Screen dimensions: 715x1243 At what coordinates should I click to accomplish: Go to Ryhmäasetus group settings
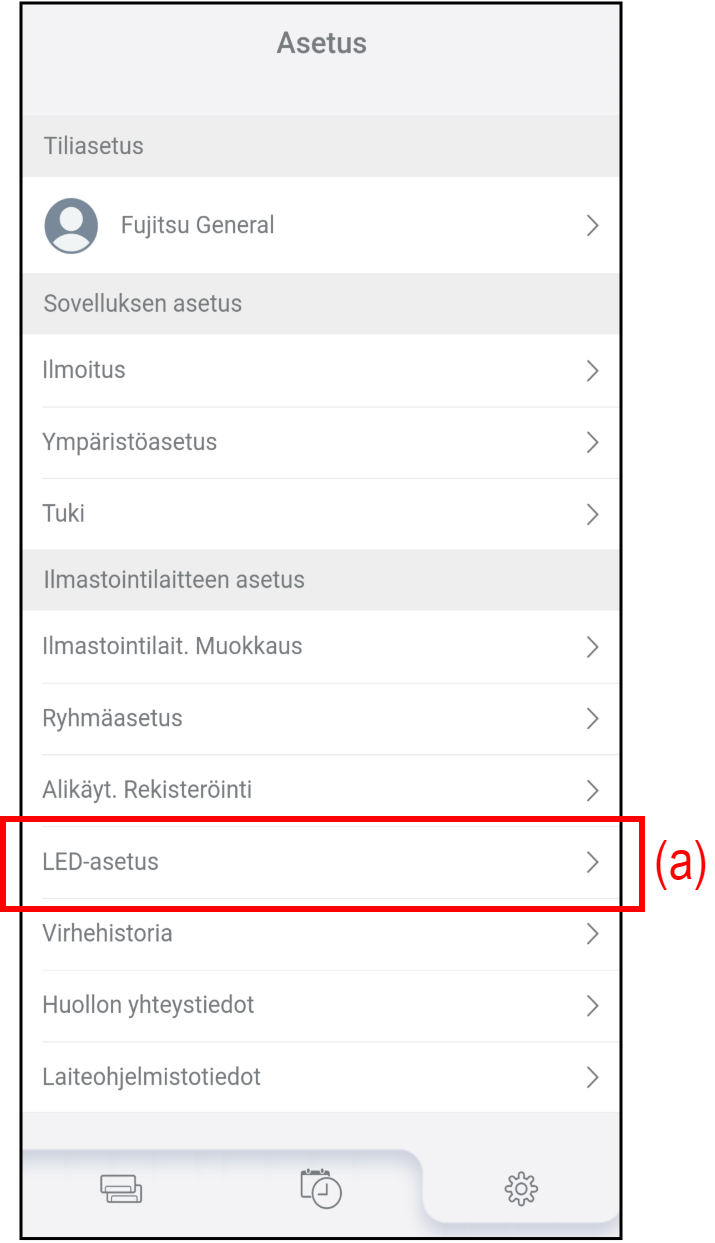112,718
